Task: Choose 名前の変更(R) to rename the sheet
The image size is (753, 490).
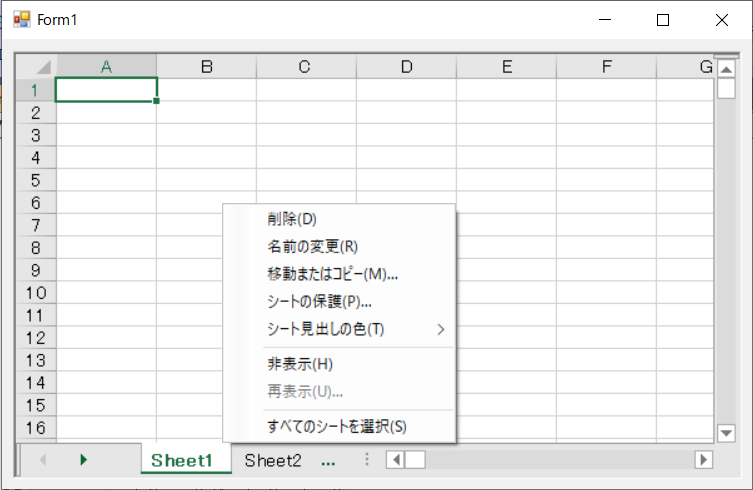Action: pos(312,246)
